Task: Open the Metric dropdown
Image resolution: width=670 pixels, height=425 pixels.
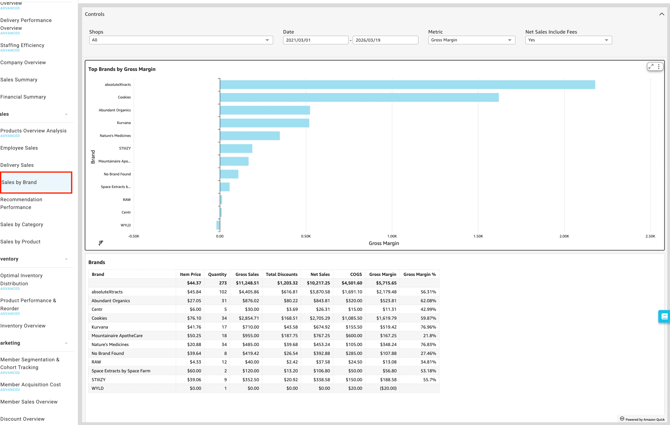Action: pos(471,40)
